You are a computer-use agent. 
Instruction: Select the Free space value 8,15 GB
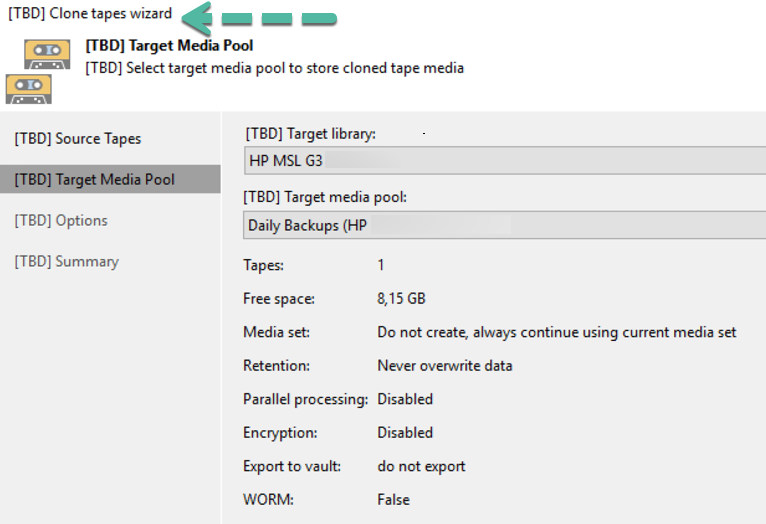pyautogui.click(x=402, y=298)
